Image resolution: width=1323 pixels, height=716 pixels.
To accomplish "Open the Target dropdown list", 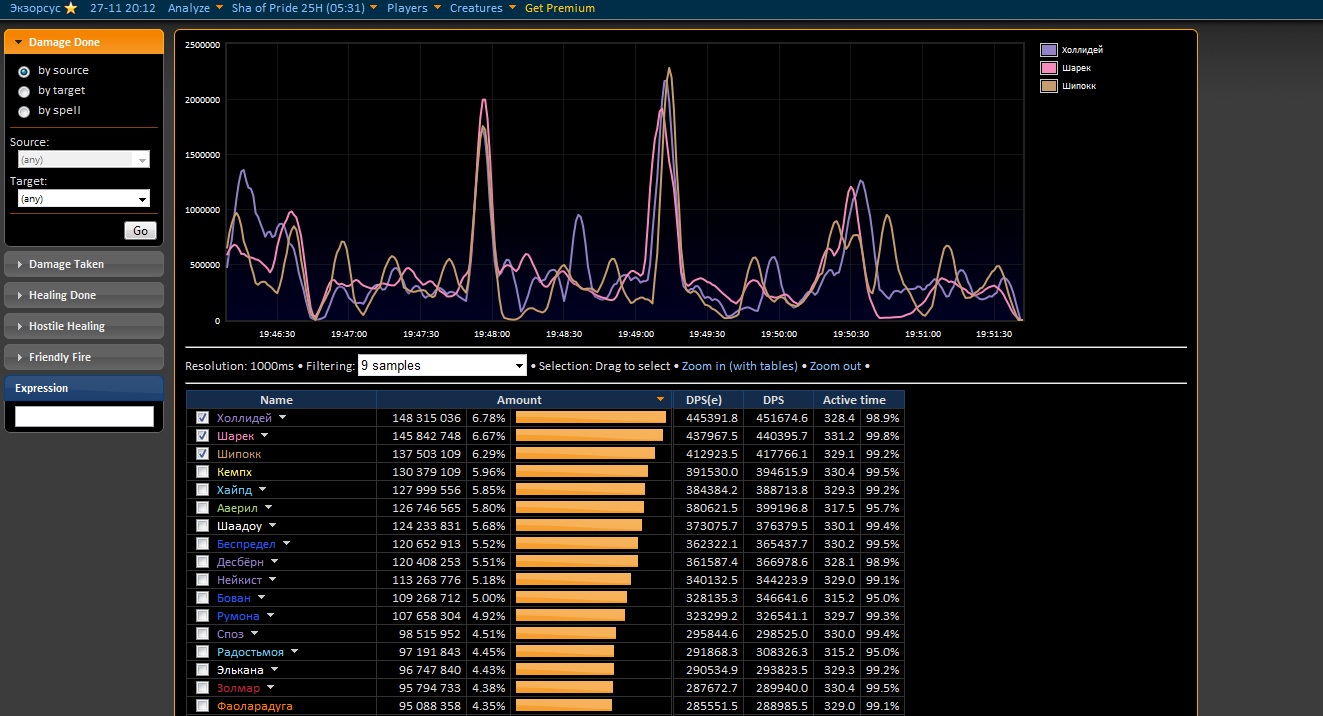I will coord(84,199).
